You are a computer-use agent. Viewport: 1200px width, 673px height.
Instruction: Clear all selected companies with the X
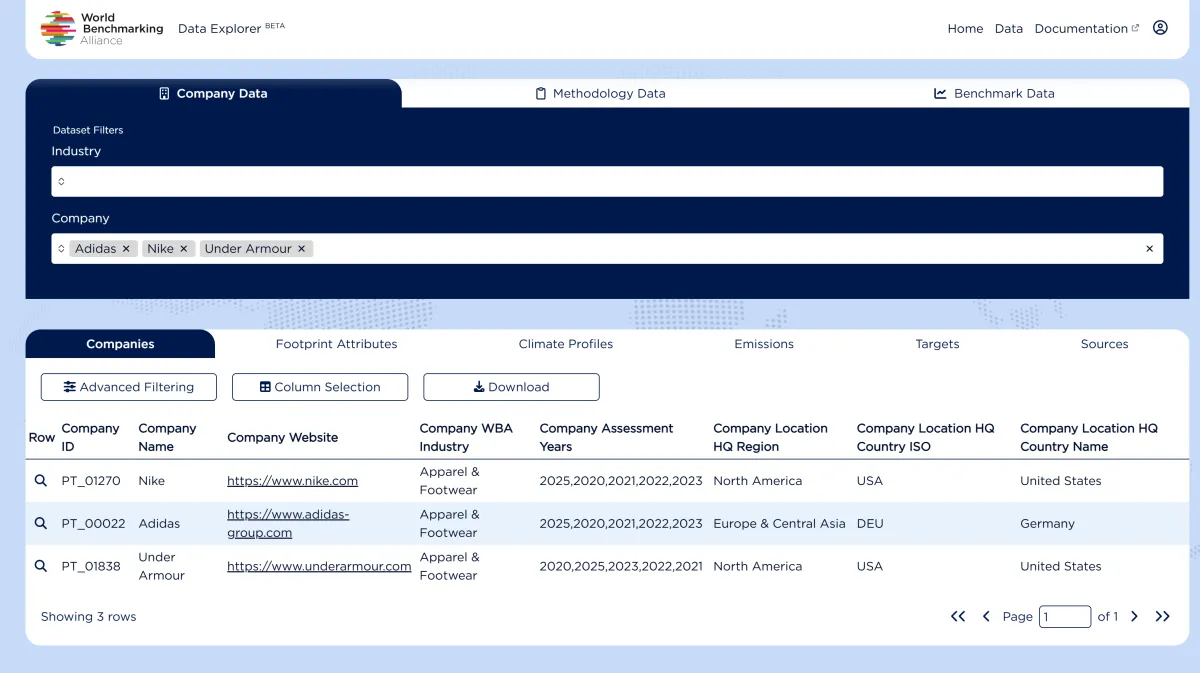coord(1149,248)
